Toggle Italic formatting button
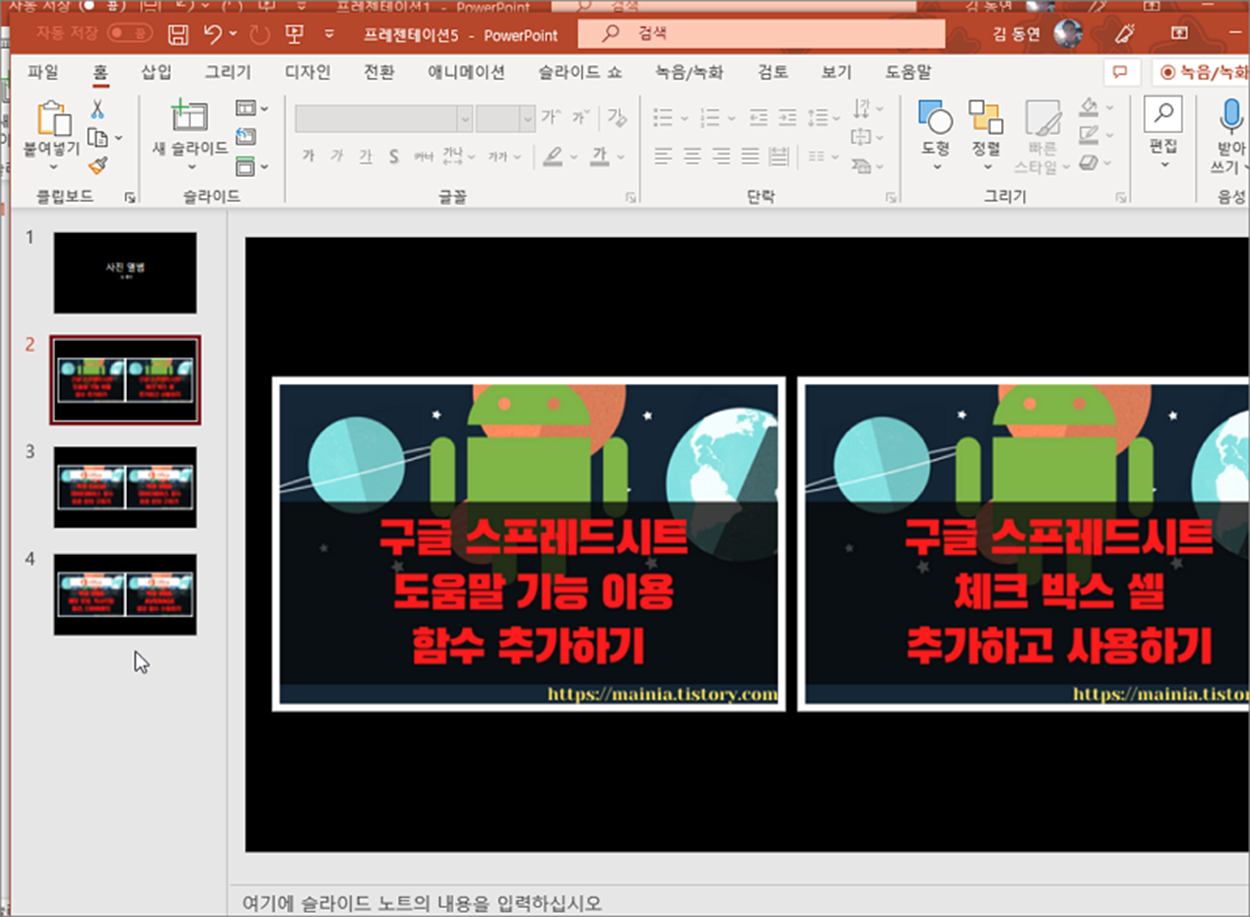 coord(337,156)
